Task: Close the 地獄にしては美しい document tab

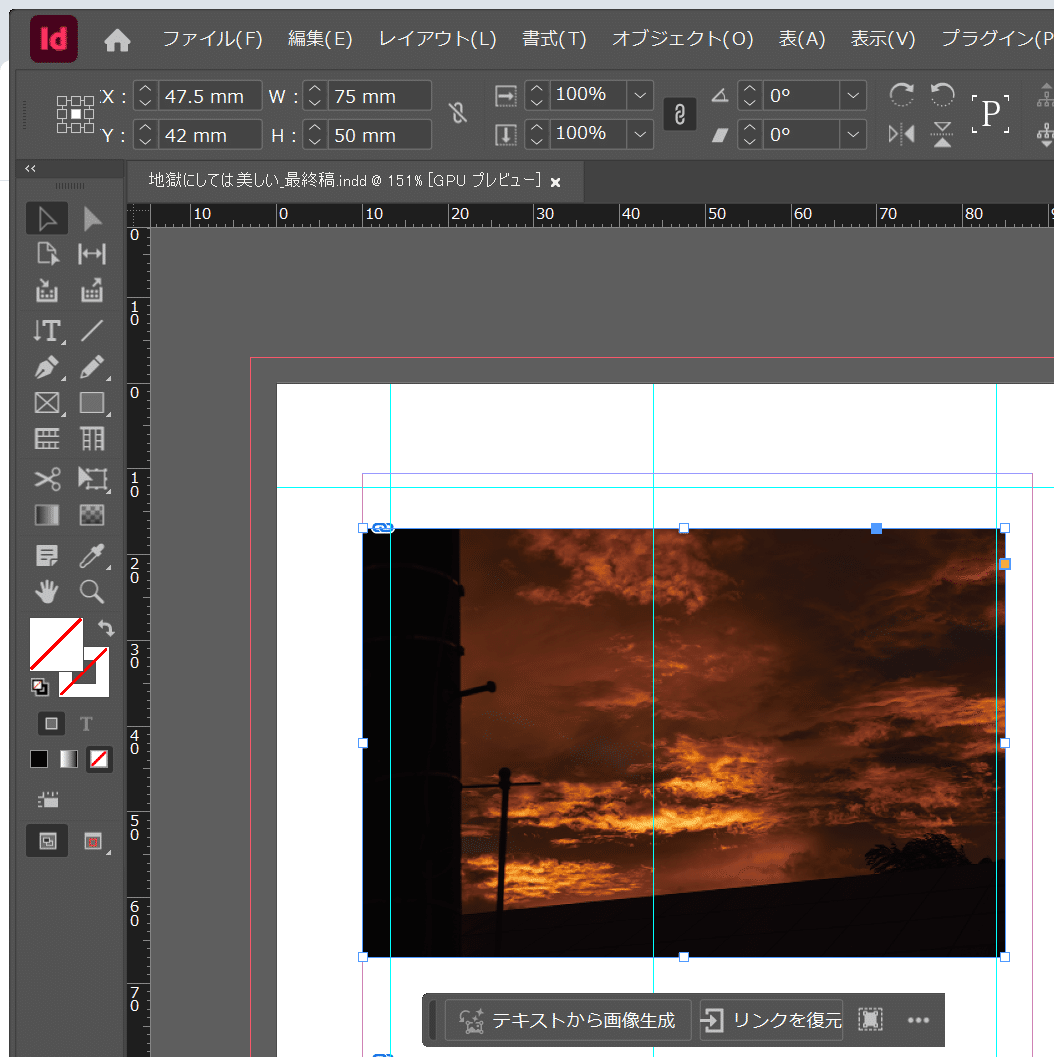Action: [x=555, y=182]
